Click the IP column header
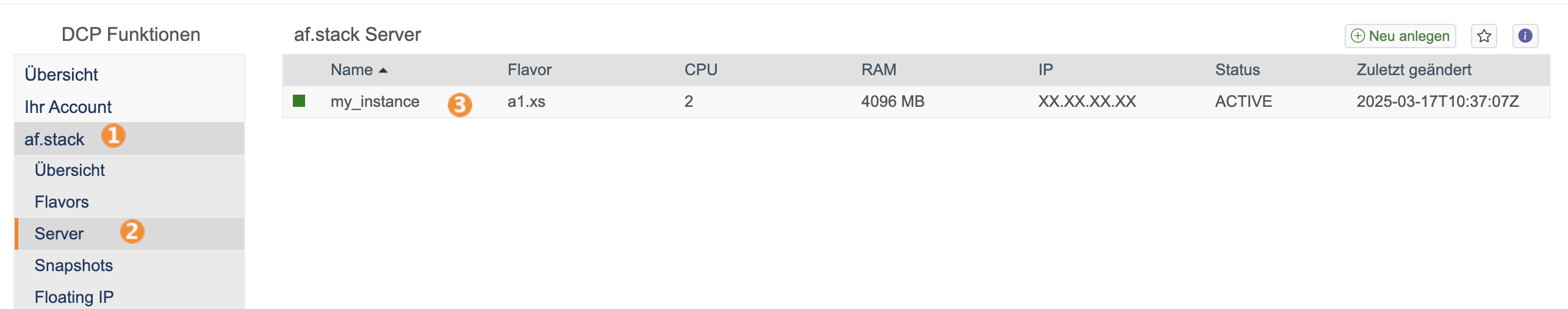The height and width of the screenshot is (309, 1568). click(1045, 70)
